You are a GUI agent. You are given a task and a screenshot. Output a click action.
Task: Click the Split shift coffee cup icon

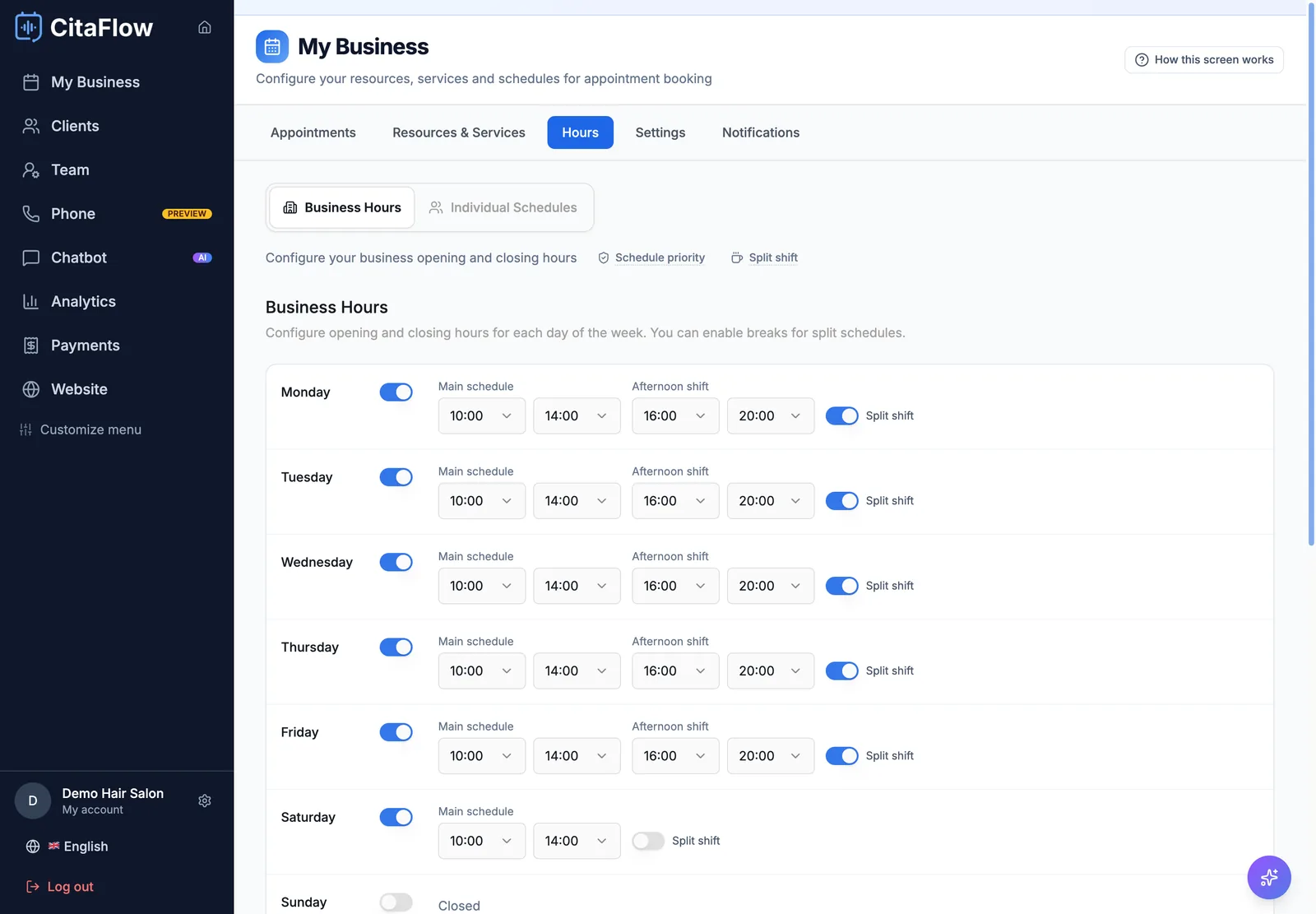737,257
